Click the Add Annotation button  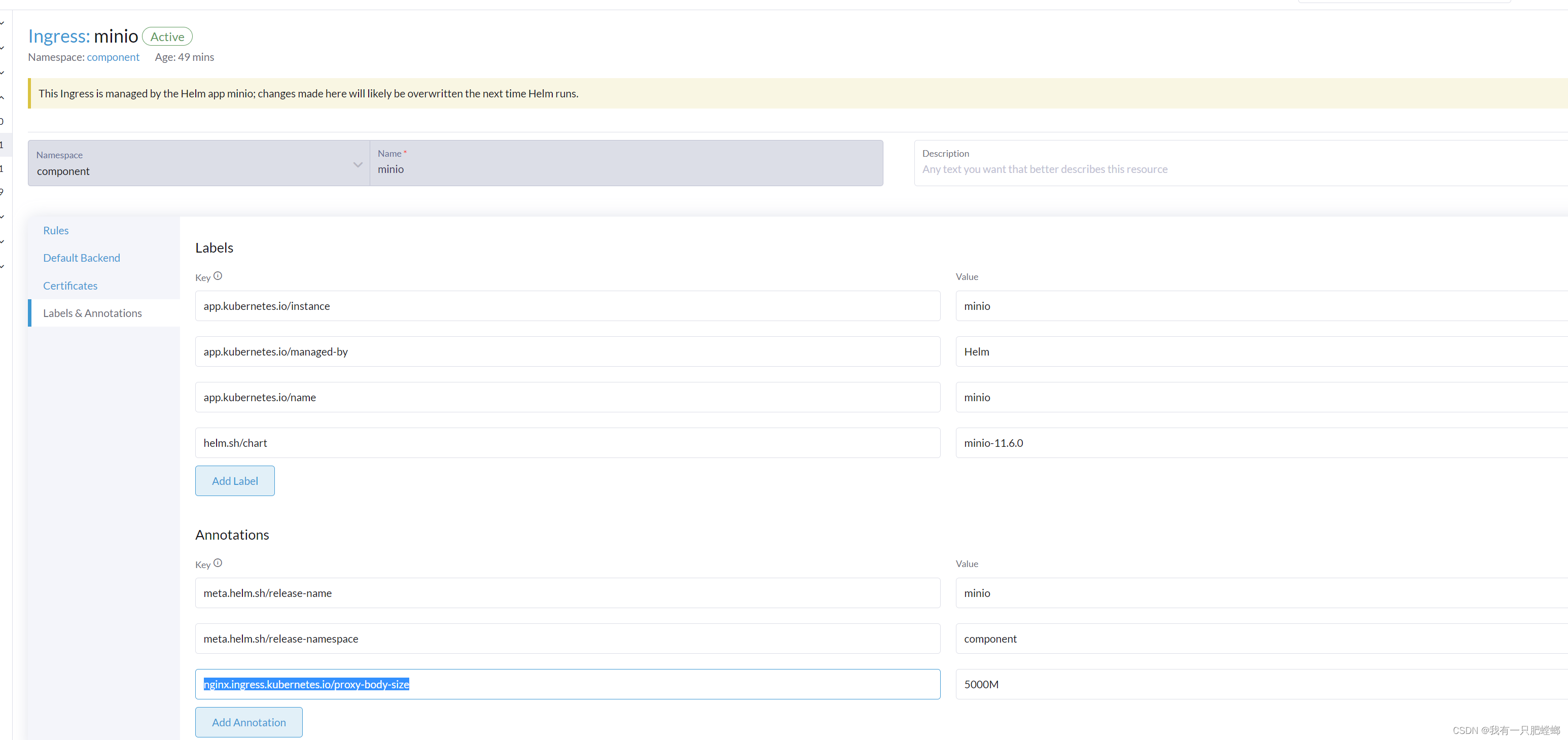coord(248,722)
